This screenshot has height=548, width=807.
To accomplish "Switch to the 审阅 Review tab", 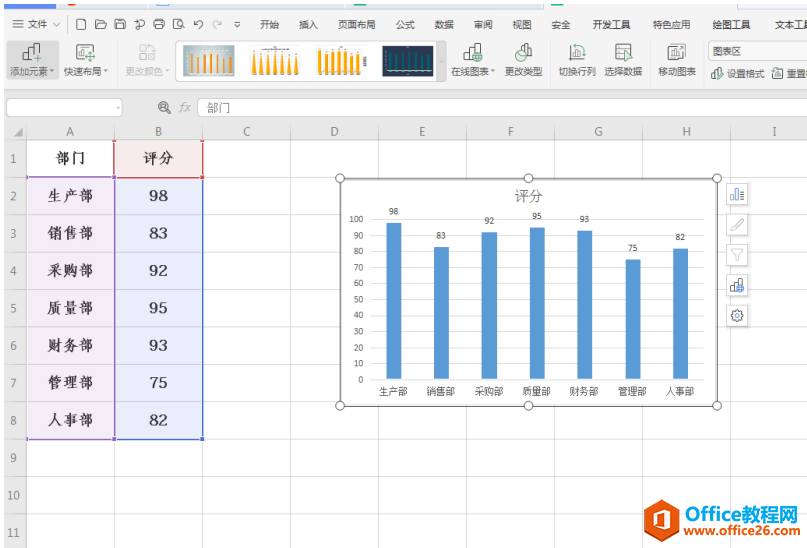I will (483, 24).
